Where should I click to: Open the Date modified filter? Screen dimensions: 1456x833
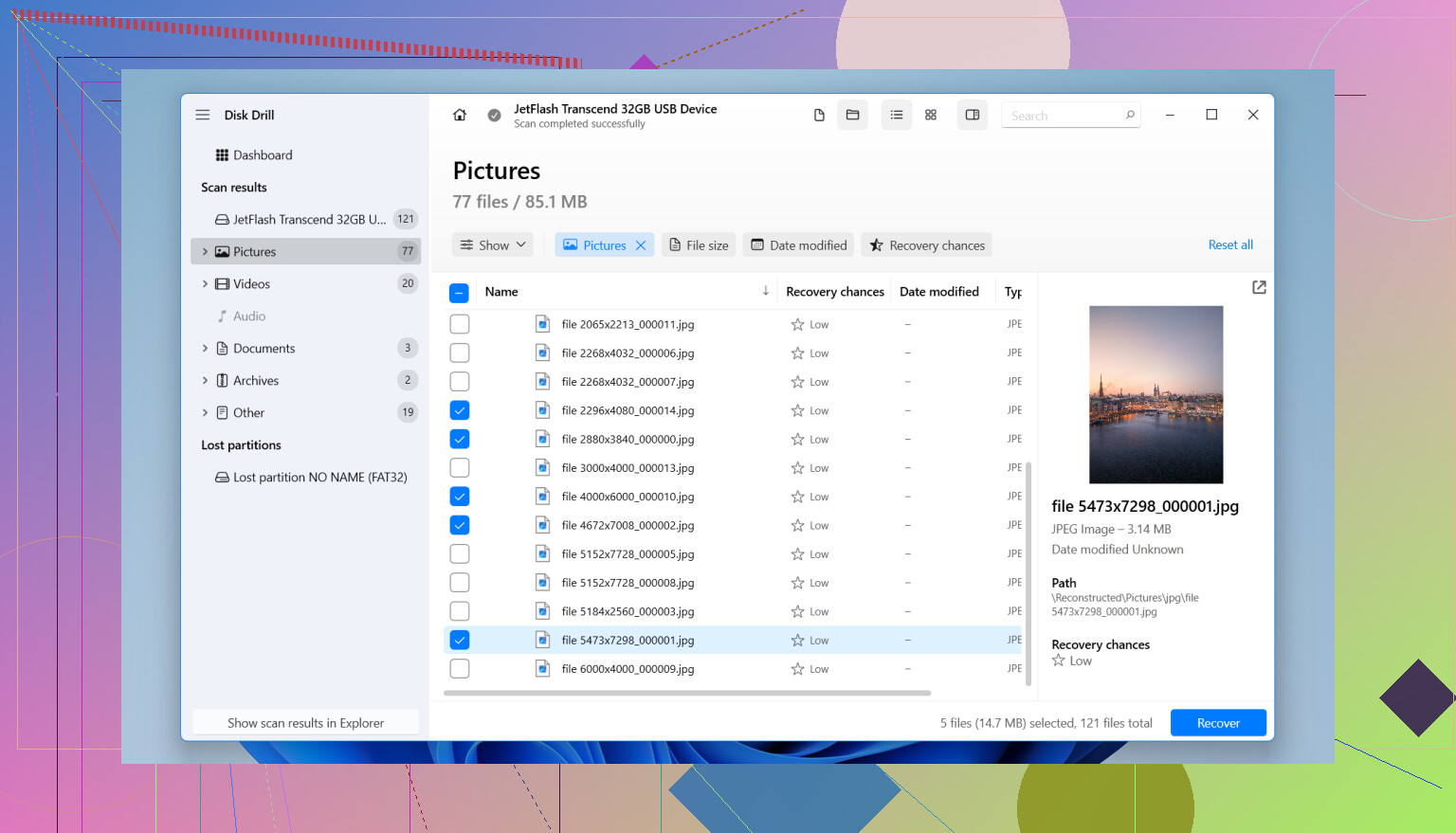coord(798,245)
